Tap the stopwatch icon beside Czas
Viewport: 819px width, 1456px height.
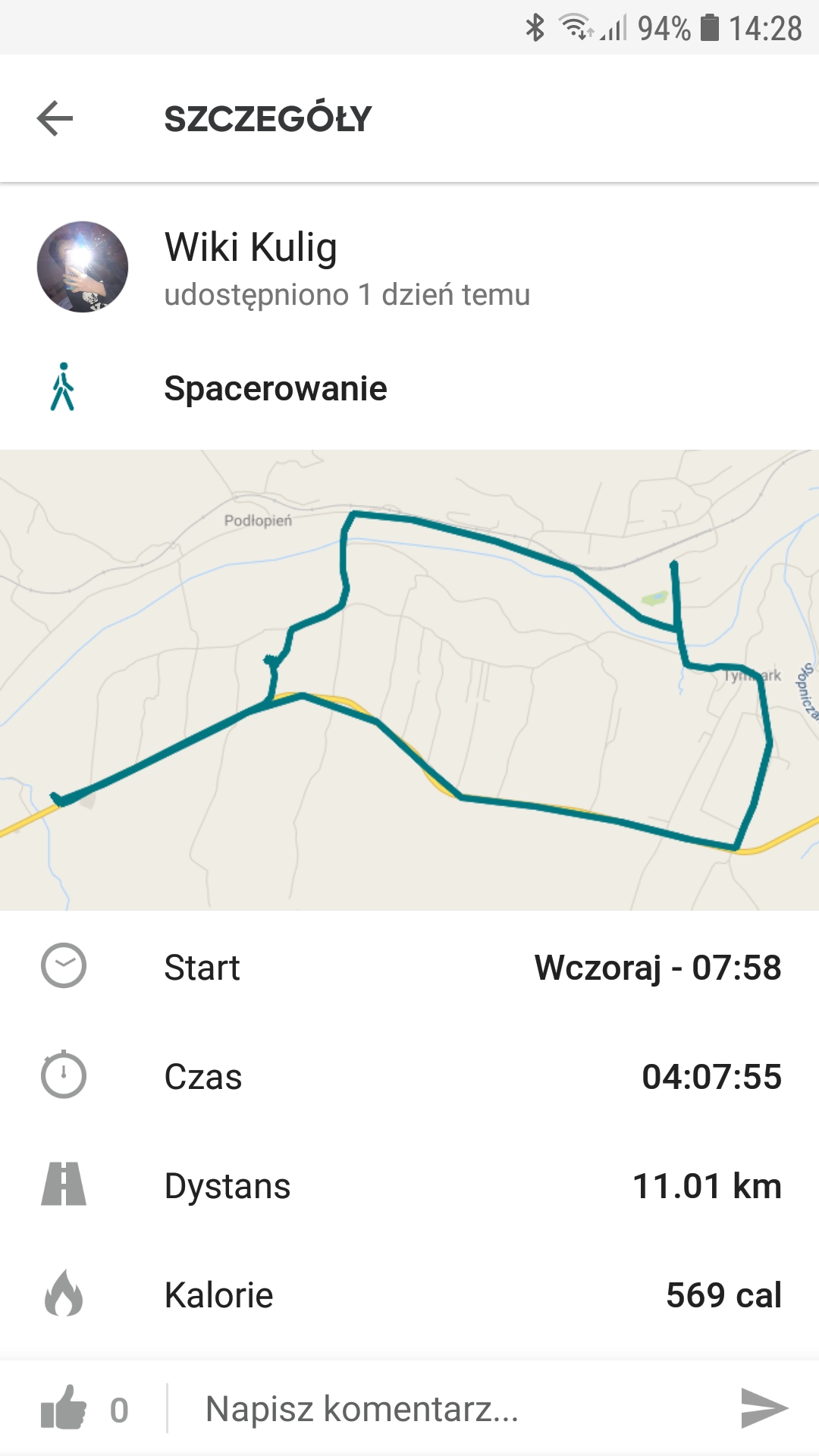pyautogui.click(x=64, y=1075)
